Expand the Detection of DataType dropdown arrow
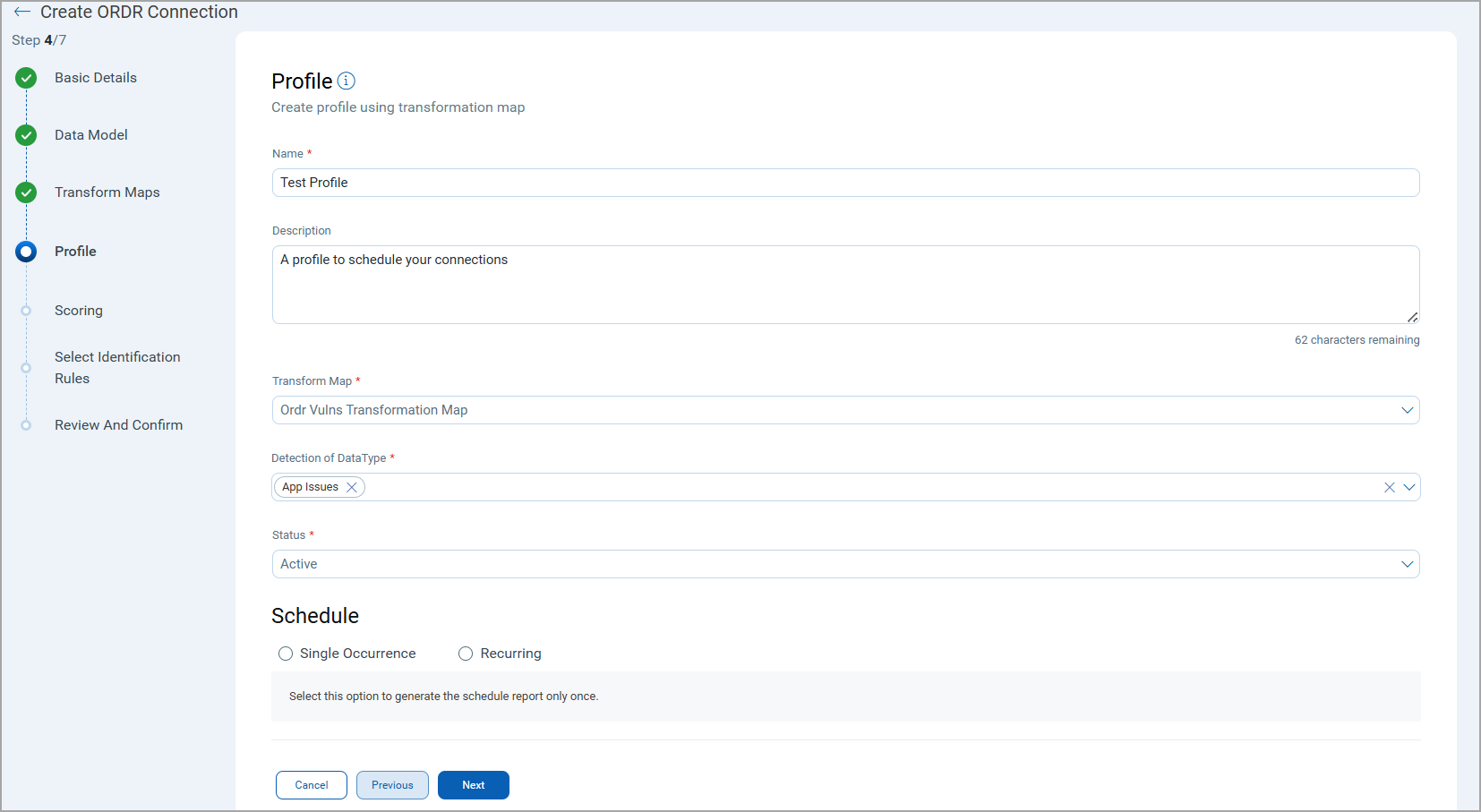1481x812 pixels. click(1408, 487)
